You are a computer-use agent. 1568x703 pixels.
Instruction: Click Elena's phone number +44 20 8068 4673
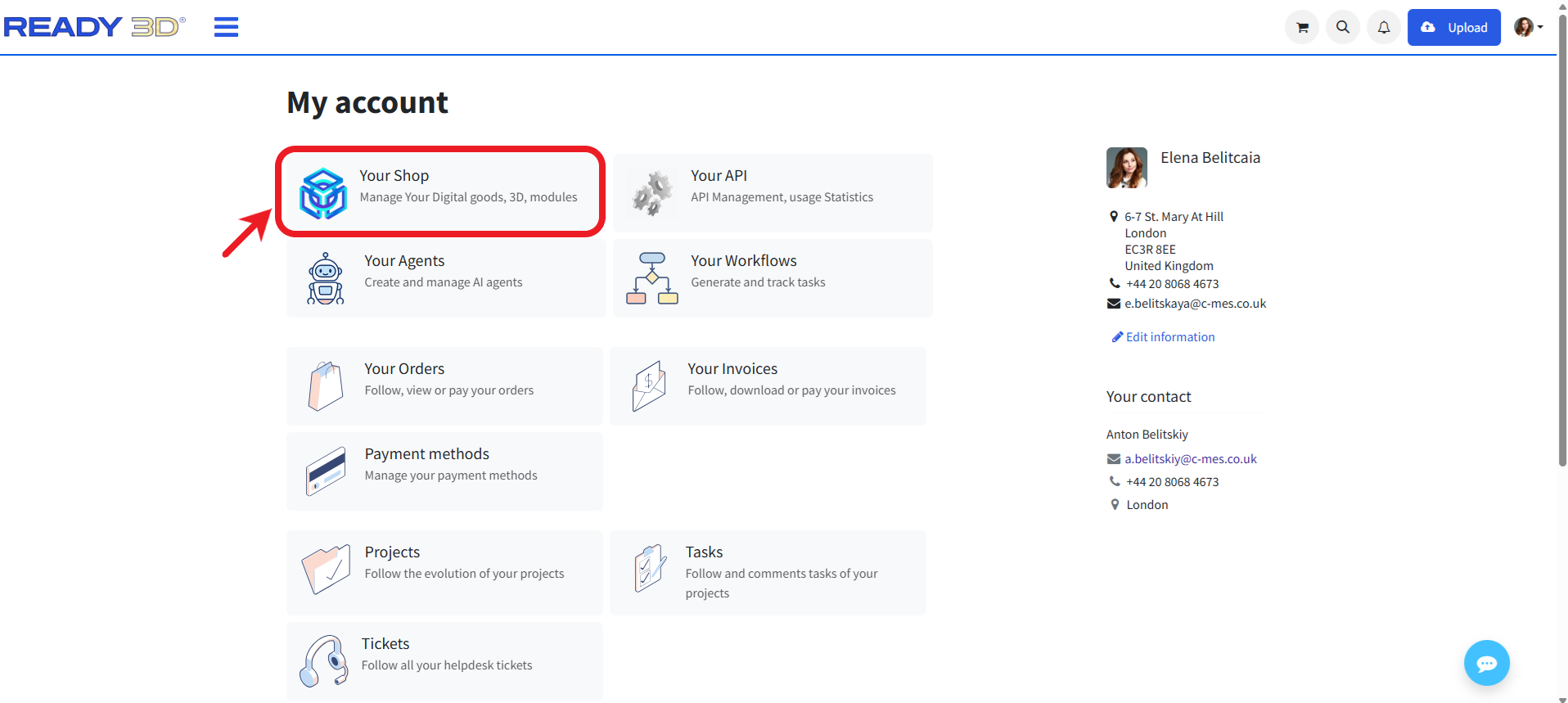tap(1172, 283)
